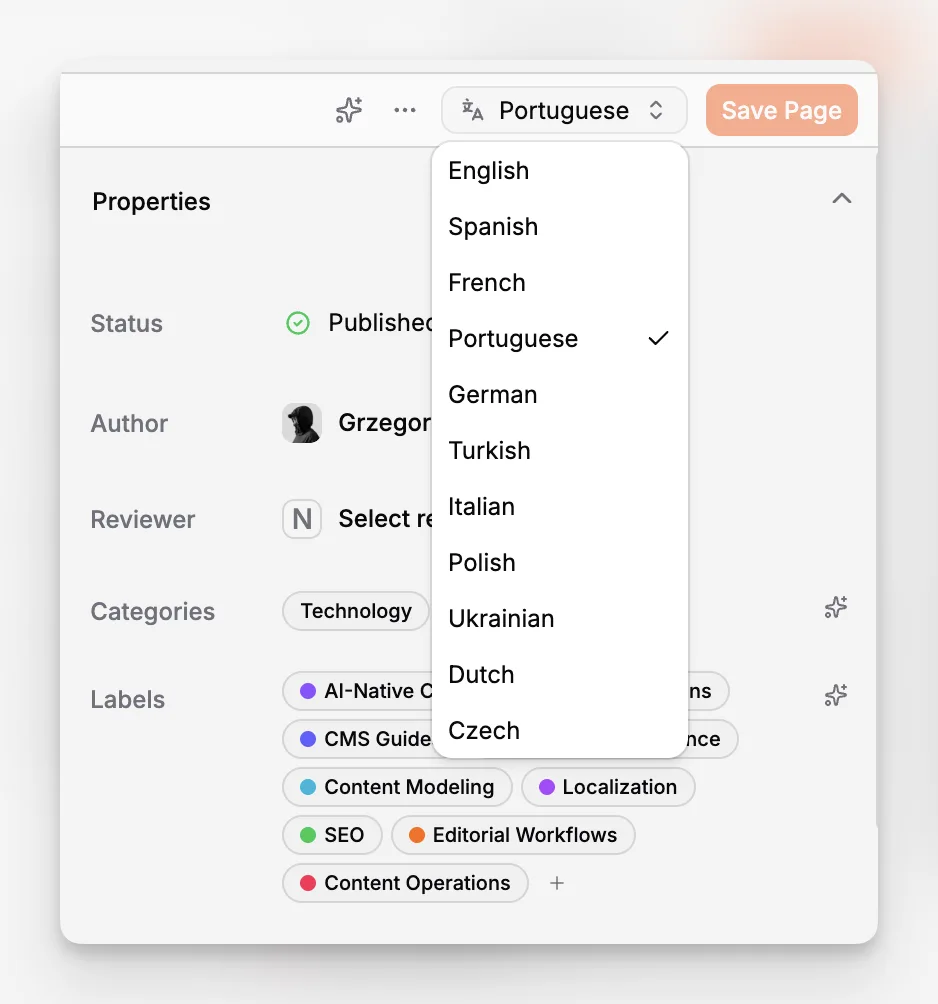Select Ukrainian from language list

pos(560,619)
